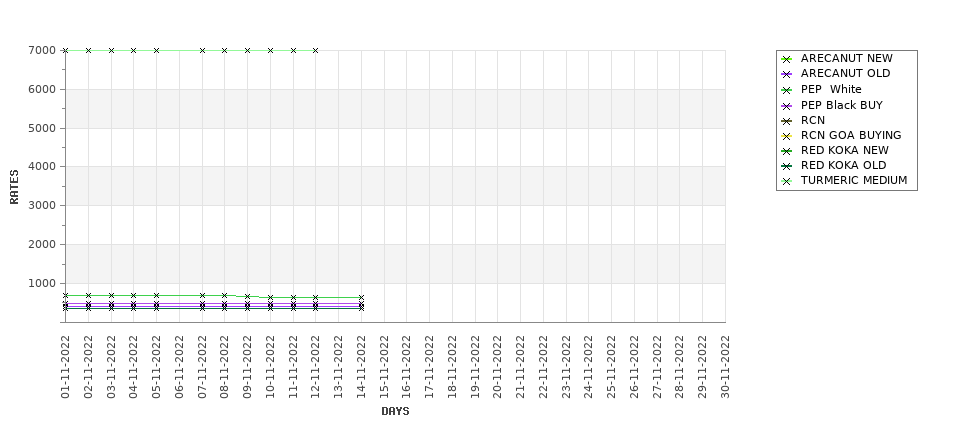Viewport: 975px width, 429px height.
Task: Click the 3000 y-axis tick label
Action: point(42,205)
